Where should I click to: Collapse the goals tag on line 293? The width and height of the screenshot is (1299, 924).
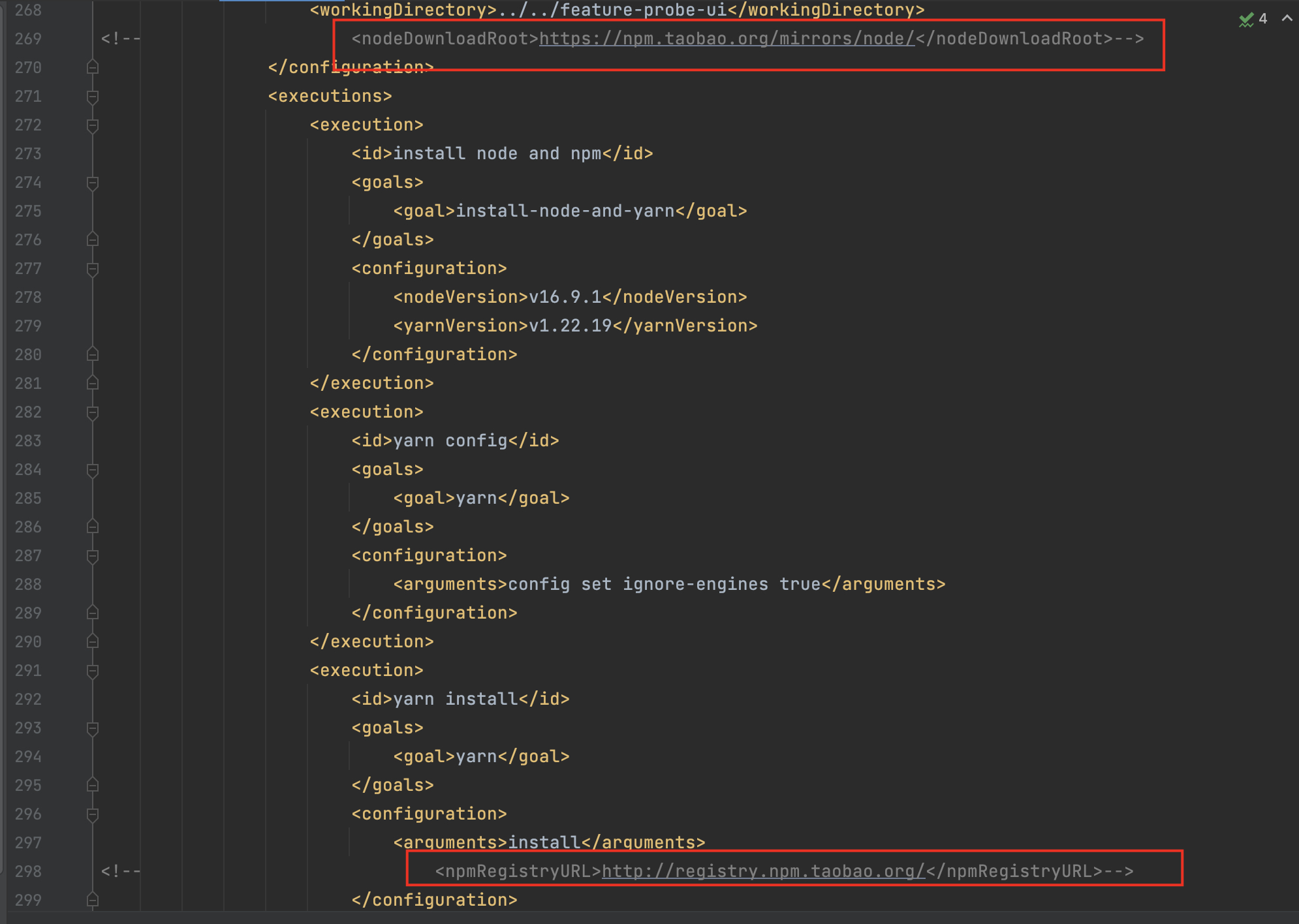tap(93, 728)
